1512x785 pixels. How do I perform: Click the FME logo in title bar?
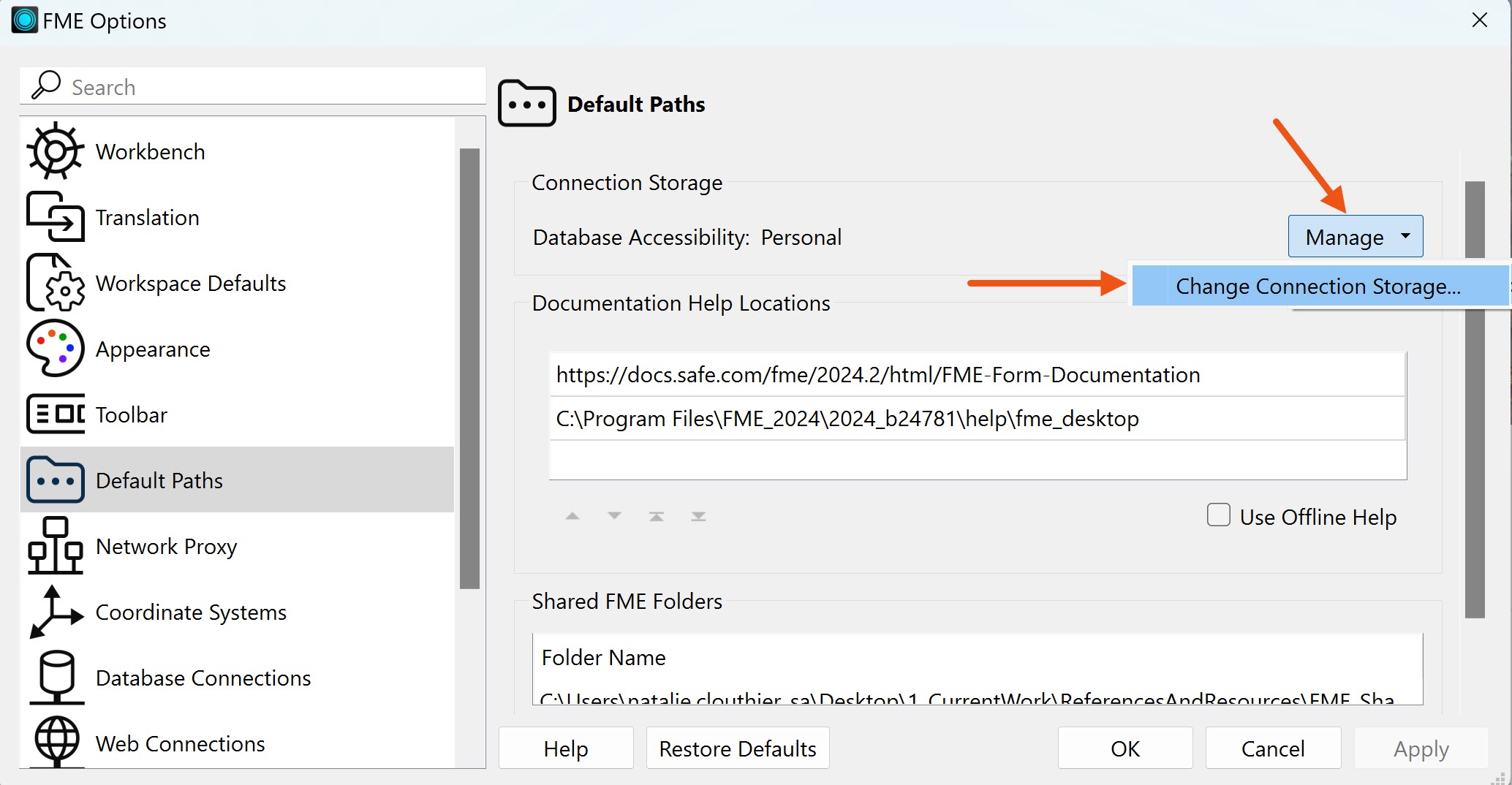coord(24,20)
